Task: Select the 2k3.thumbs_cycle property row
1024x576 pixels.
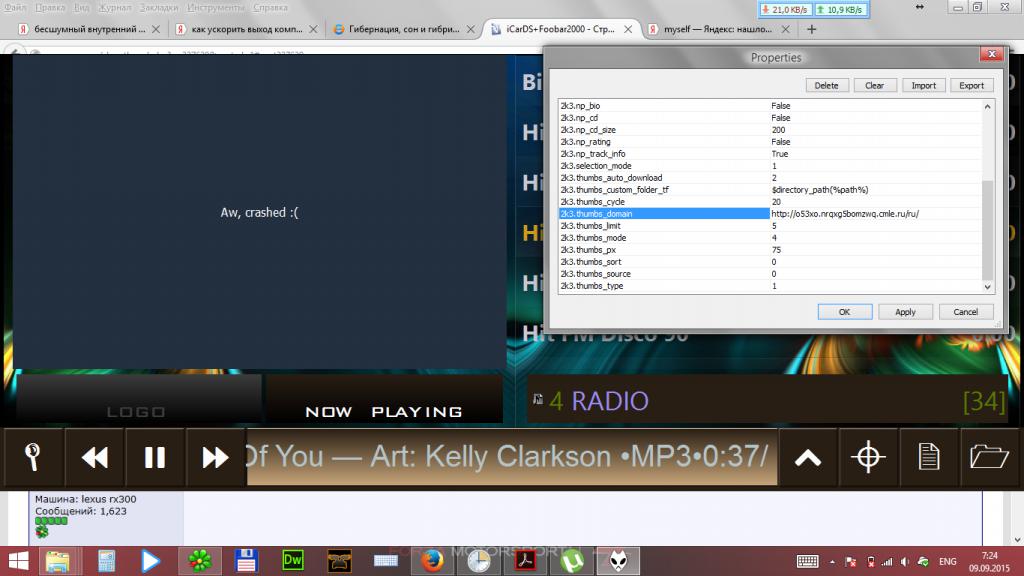Action: [769, 202]
